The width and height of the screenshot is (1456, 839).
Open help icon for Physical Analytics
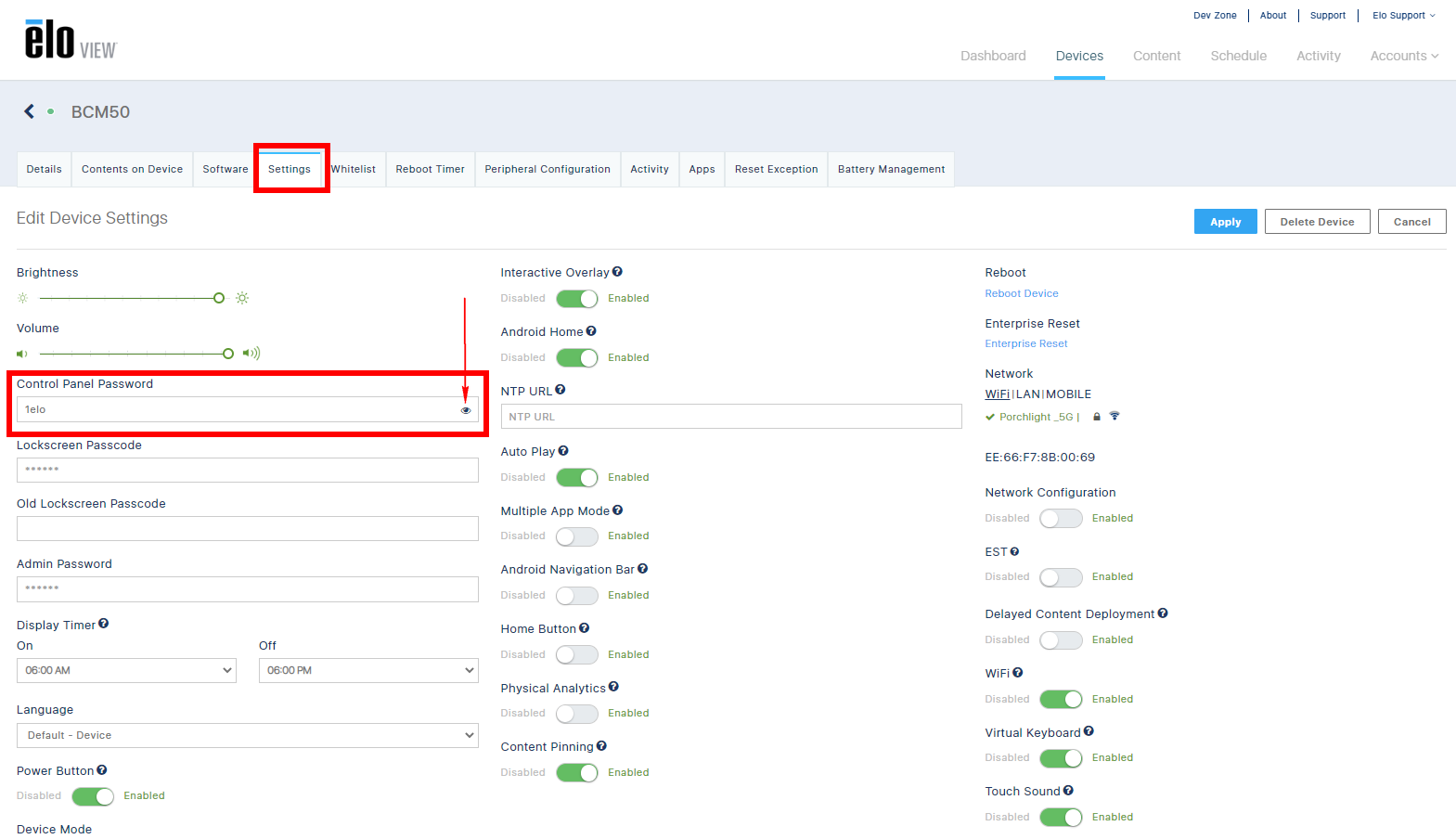[x=613, y=688]
